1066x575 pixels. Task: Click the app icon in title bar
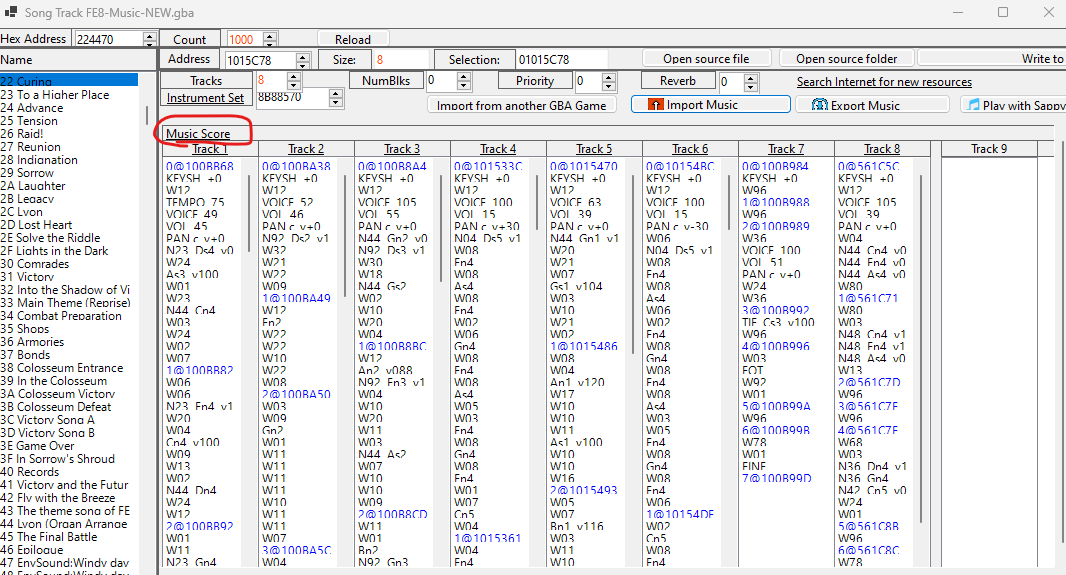click(11, 12)
